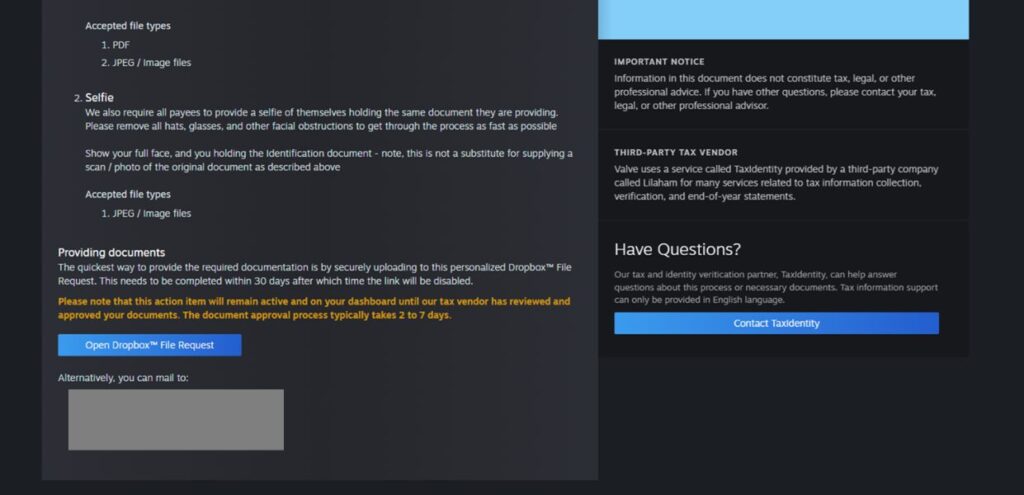This screenshot has width=1024, height=495.
Task: Click the Contact TaxIdentity button
Action: [776, 323]
